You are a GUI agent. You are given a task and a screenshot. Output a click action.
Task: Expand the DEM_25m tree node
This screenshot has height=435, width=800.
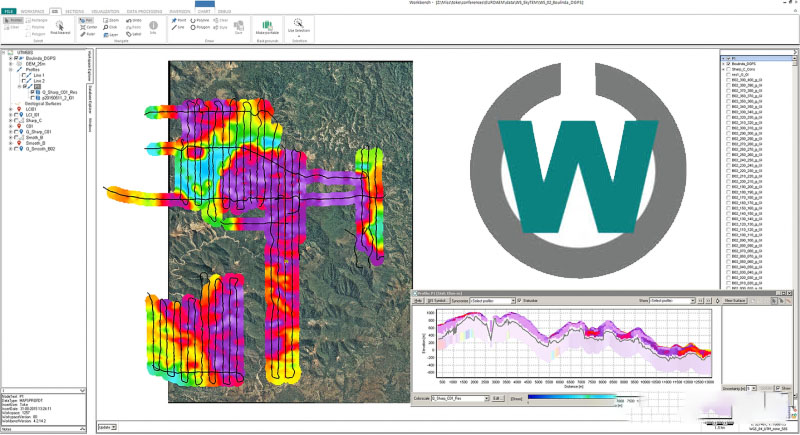10,63
